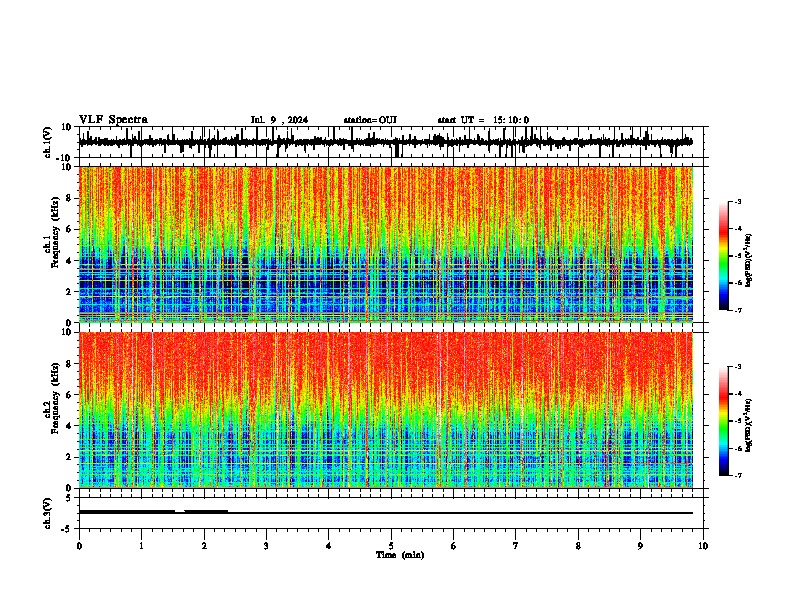Click the "VLF Spectra" plot title
Image resolution: width=792 pixels, height=612 pixels.
coord(113,120)
